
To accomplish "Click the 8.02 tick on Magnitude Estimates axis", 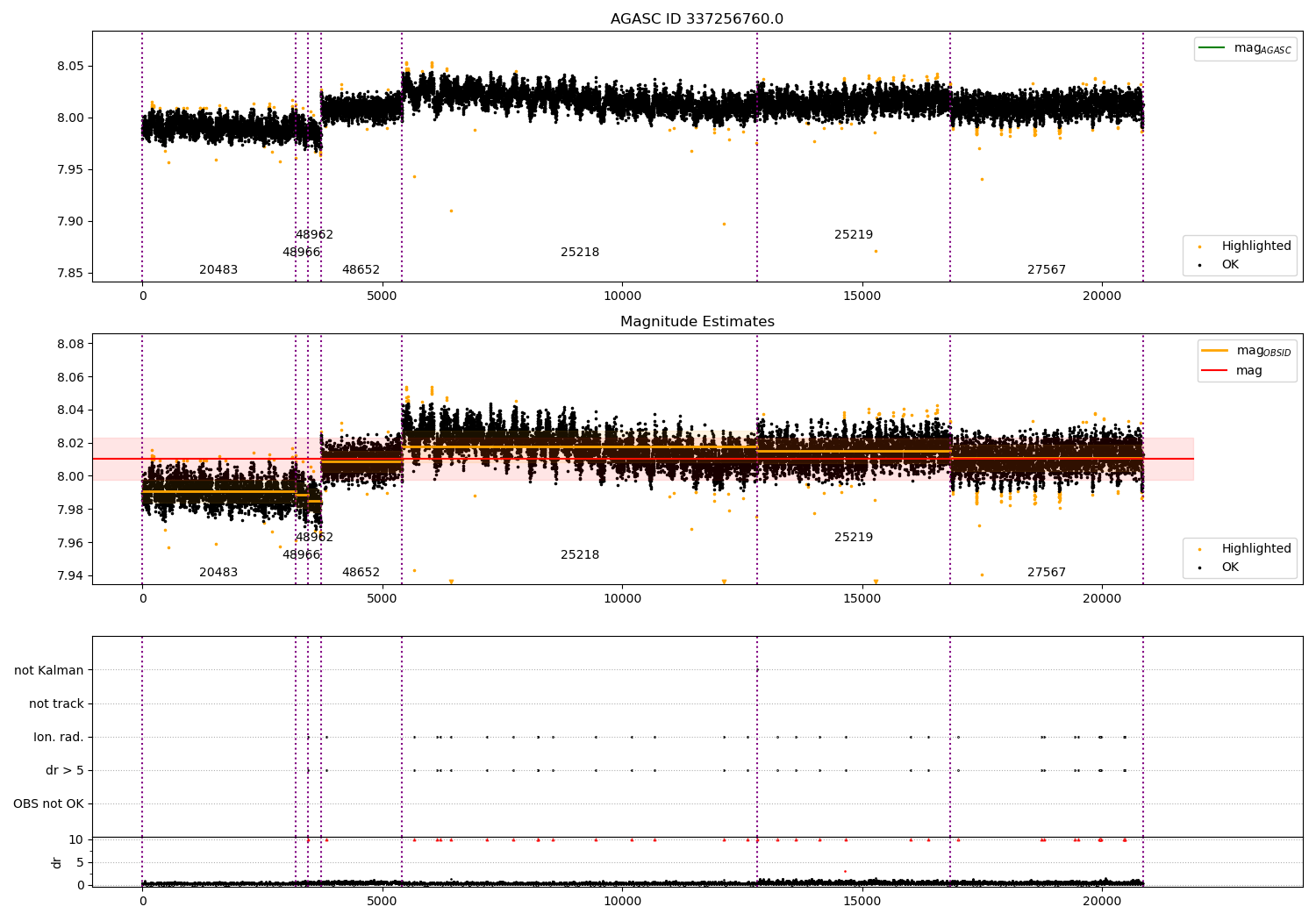I will (70, 444).
